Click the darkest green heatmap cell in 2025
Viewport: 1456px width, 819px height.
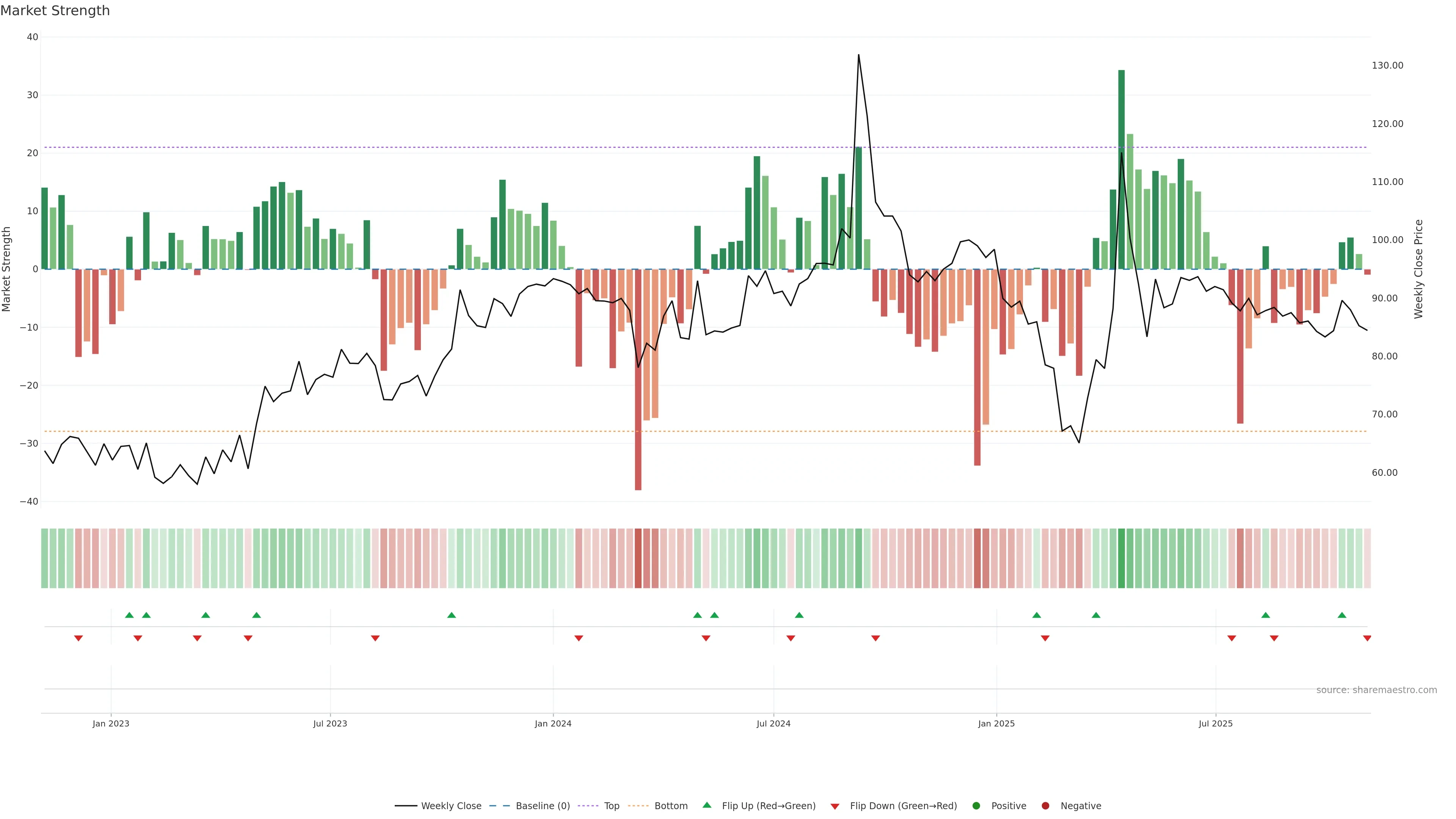click(1122, 558)
